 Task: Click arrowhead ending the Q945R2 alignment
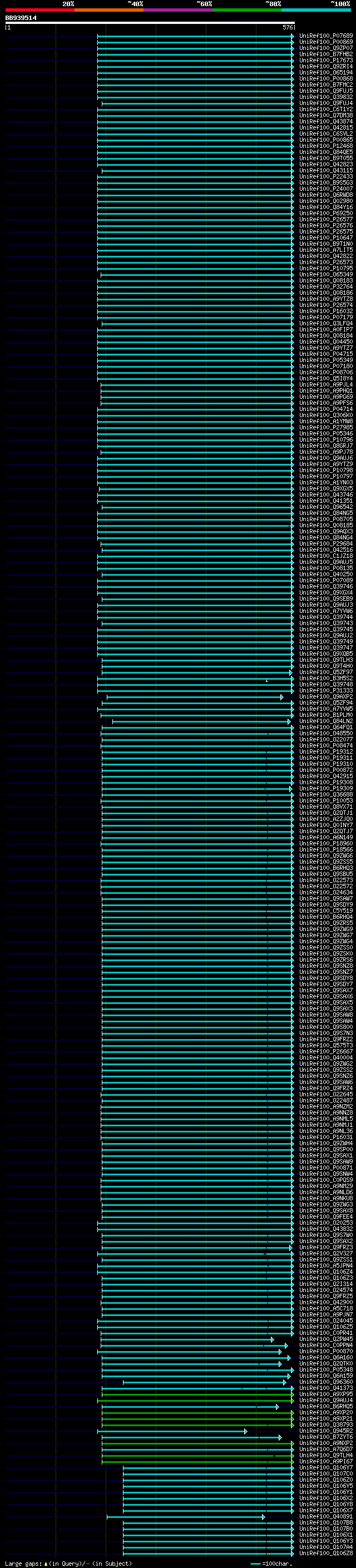245,1431
